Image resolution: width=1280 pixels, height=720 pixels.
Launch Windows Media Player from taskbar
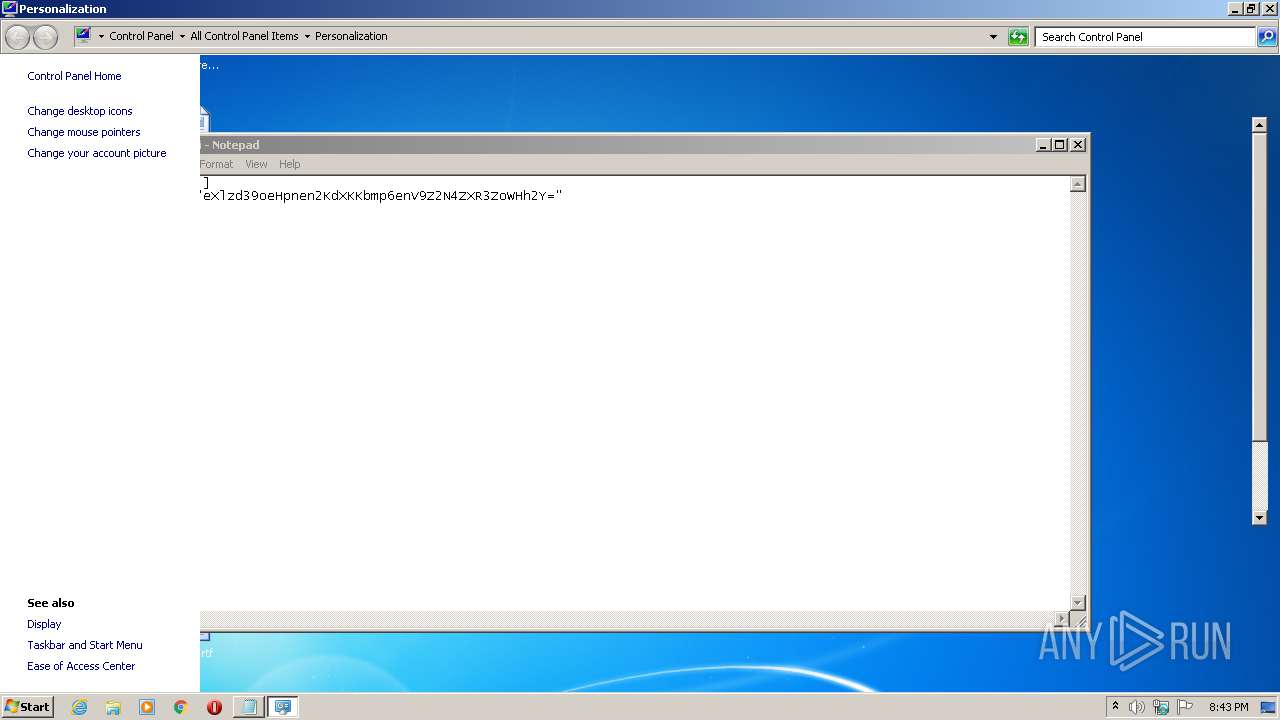click(x=147, y=707)
